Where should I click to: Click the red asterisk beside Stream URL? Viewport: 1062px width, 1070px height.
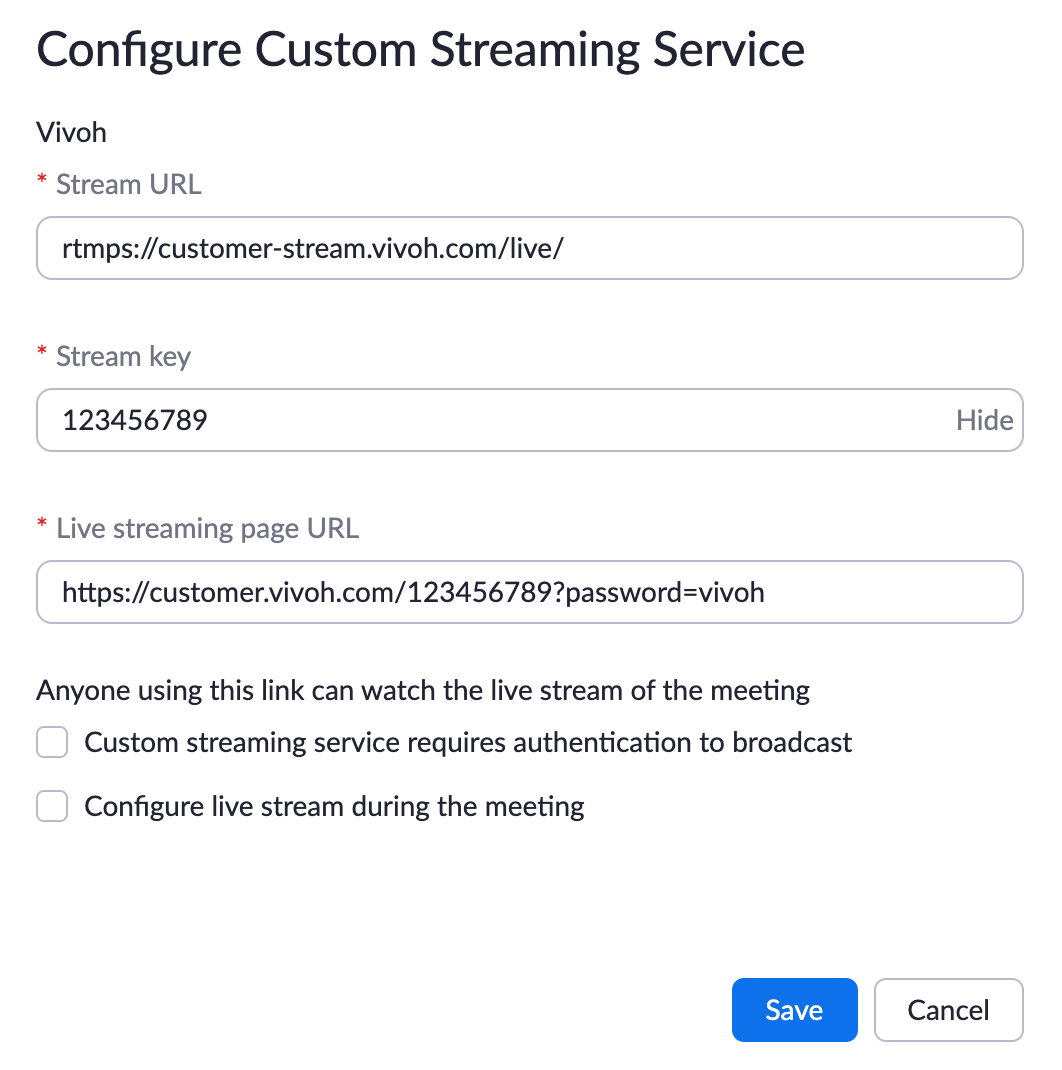[42, 181]
